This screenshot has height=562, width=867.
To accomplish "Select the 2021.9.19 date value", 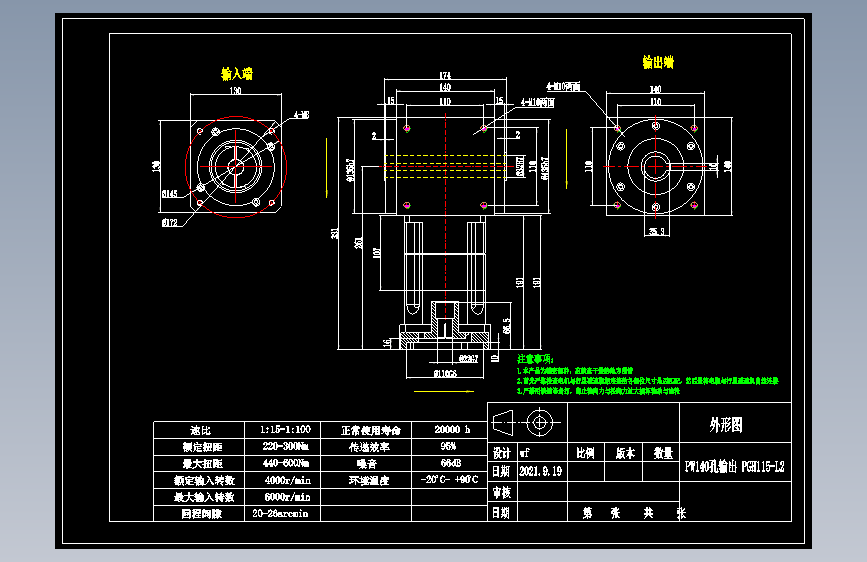I will (540, 471).
